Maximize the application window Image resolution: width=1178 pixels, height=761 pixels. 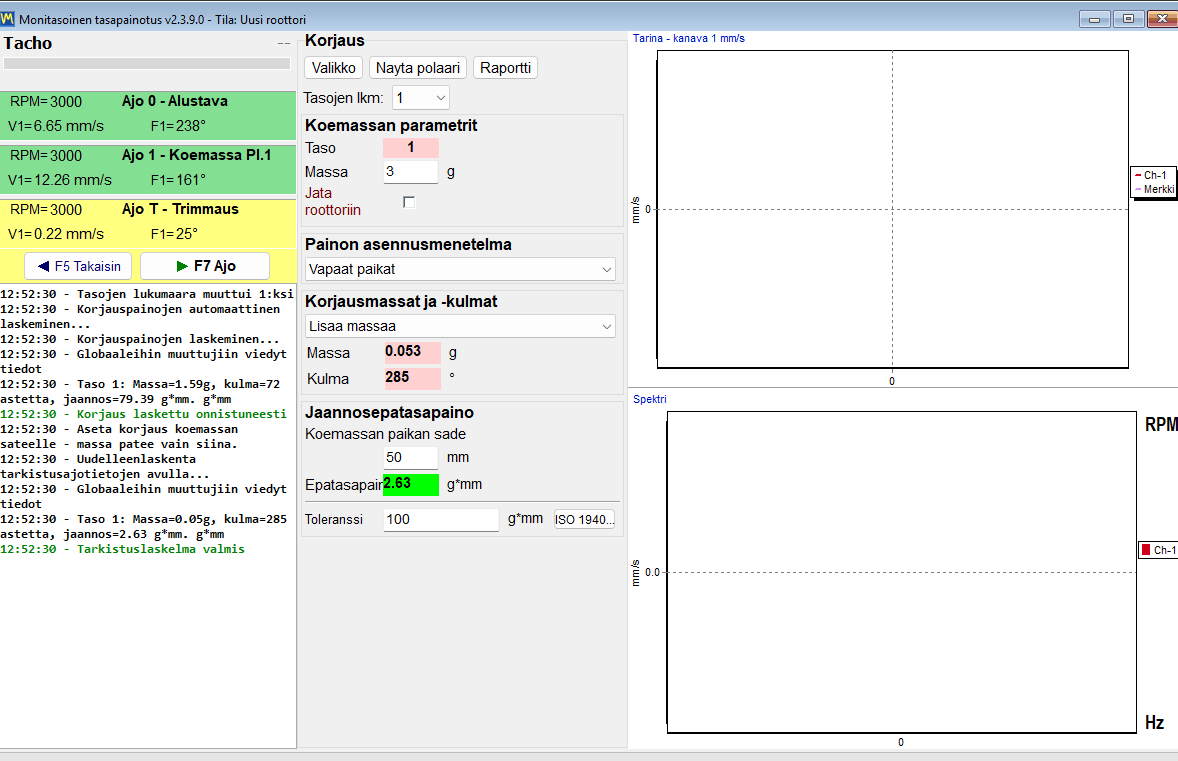(x=1128, y=19)
